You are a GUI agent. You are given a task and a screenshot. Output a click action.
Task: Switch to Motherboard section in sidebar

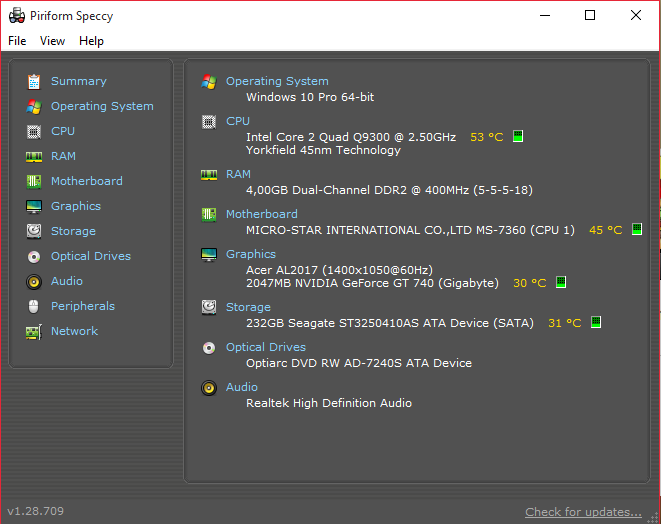tap(87, 181)
